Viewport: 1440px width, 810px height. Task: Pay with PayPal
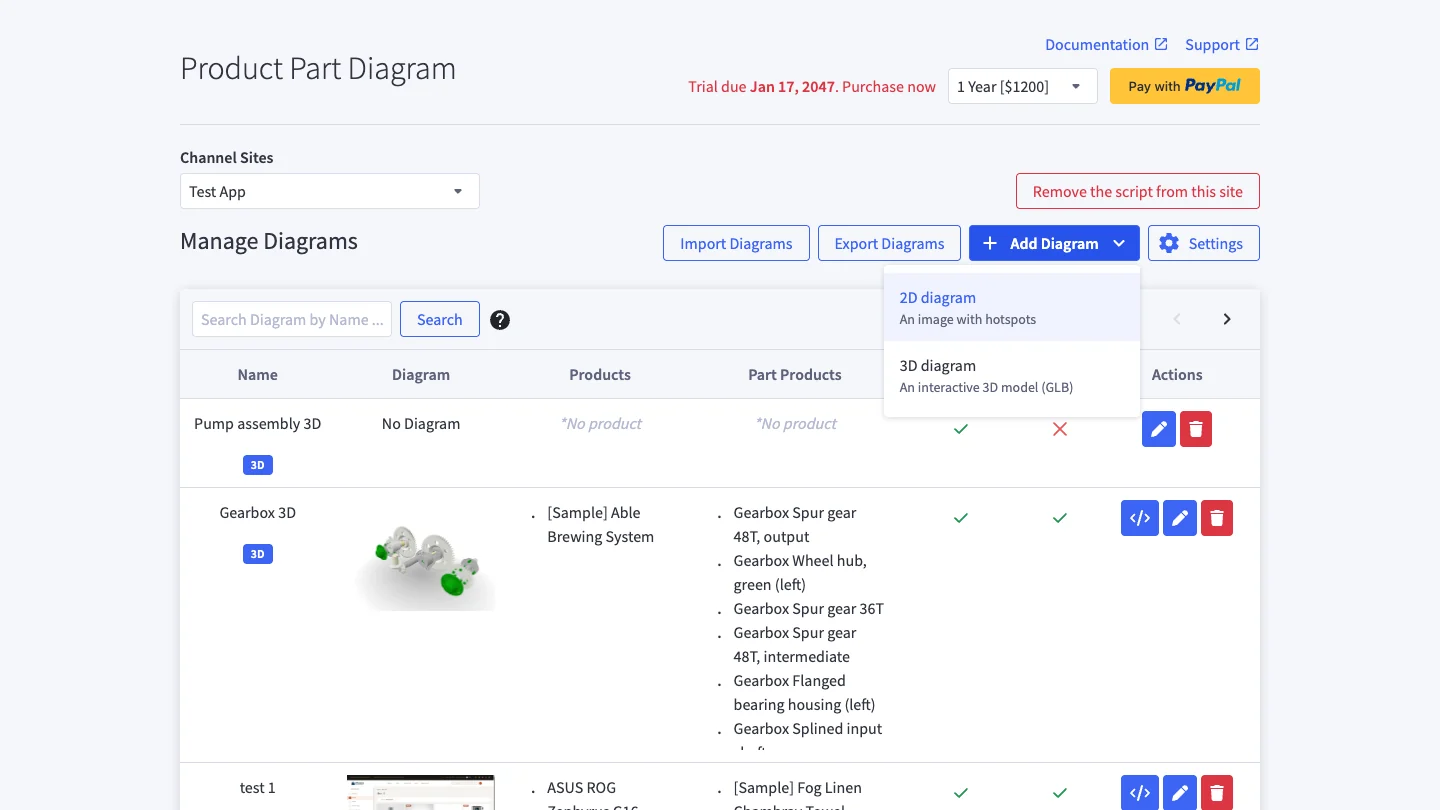pos(1185,86)
